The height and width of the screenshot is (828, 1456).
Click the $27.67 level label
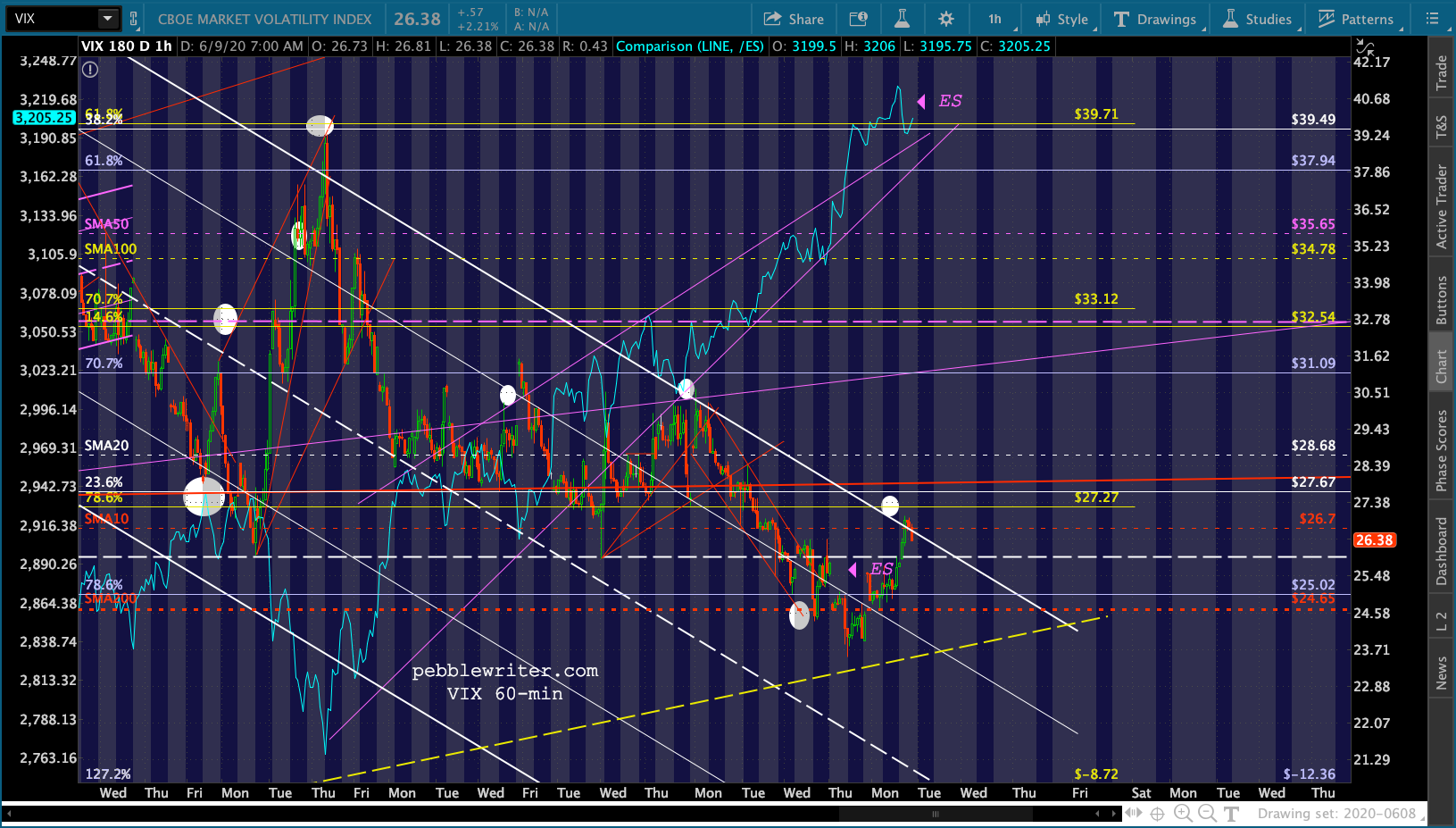(x=1313, y=482)
